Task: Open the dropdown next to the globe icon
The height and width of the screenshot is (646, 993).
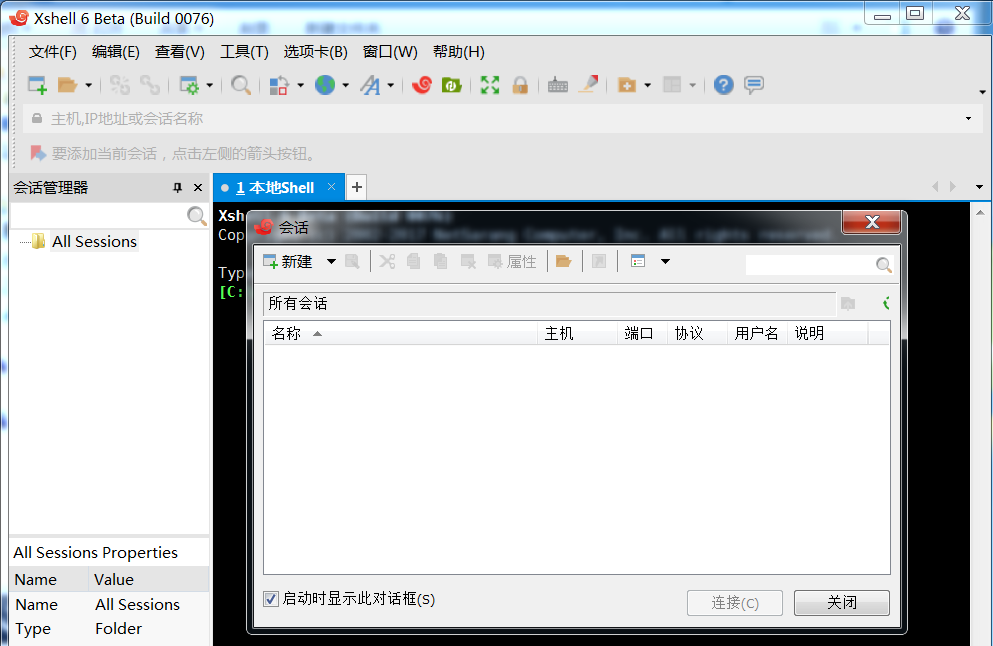Action: (x=346, y=85)
